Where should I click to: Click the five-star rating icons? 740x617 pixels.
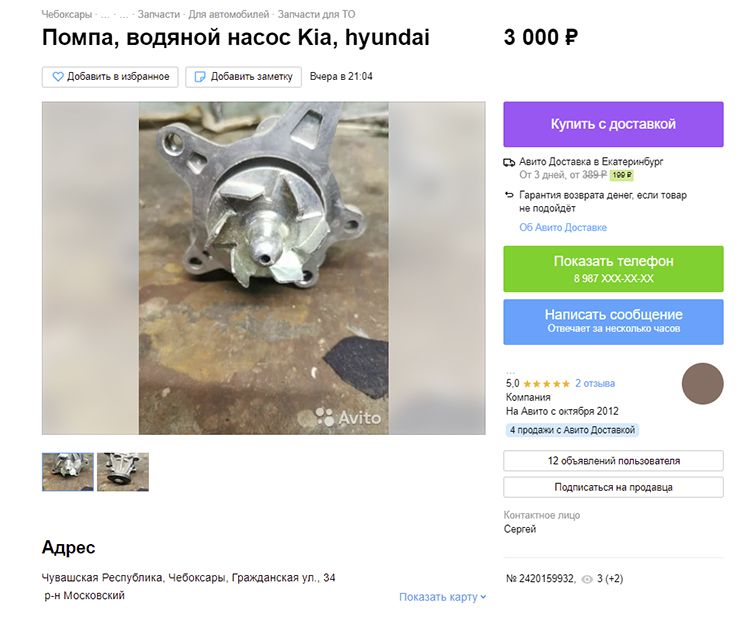[547, 384]
